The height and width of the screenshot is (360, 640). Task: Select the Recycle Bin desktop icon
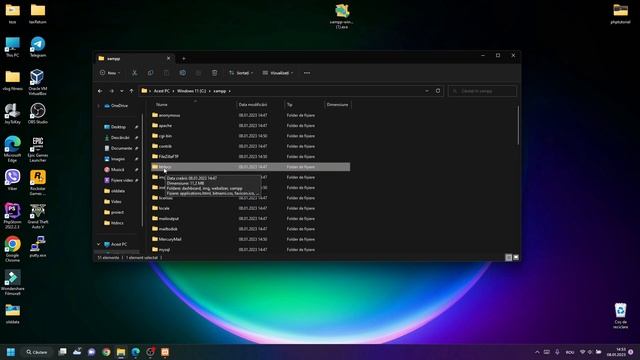[620, 316]
